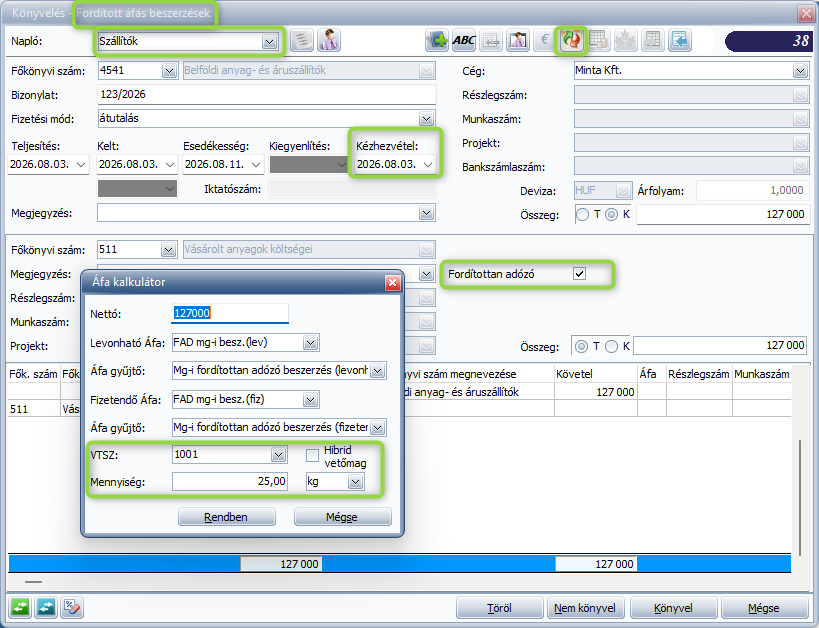Click the lower Összeg amount field
819x628 pixels.
[720, 346]
